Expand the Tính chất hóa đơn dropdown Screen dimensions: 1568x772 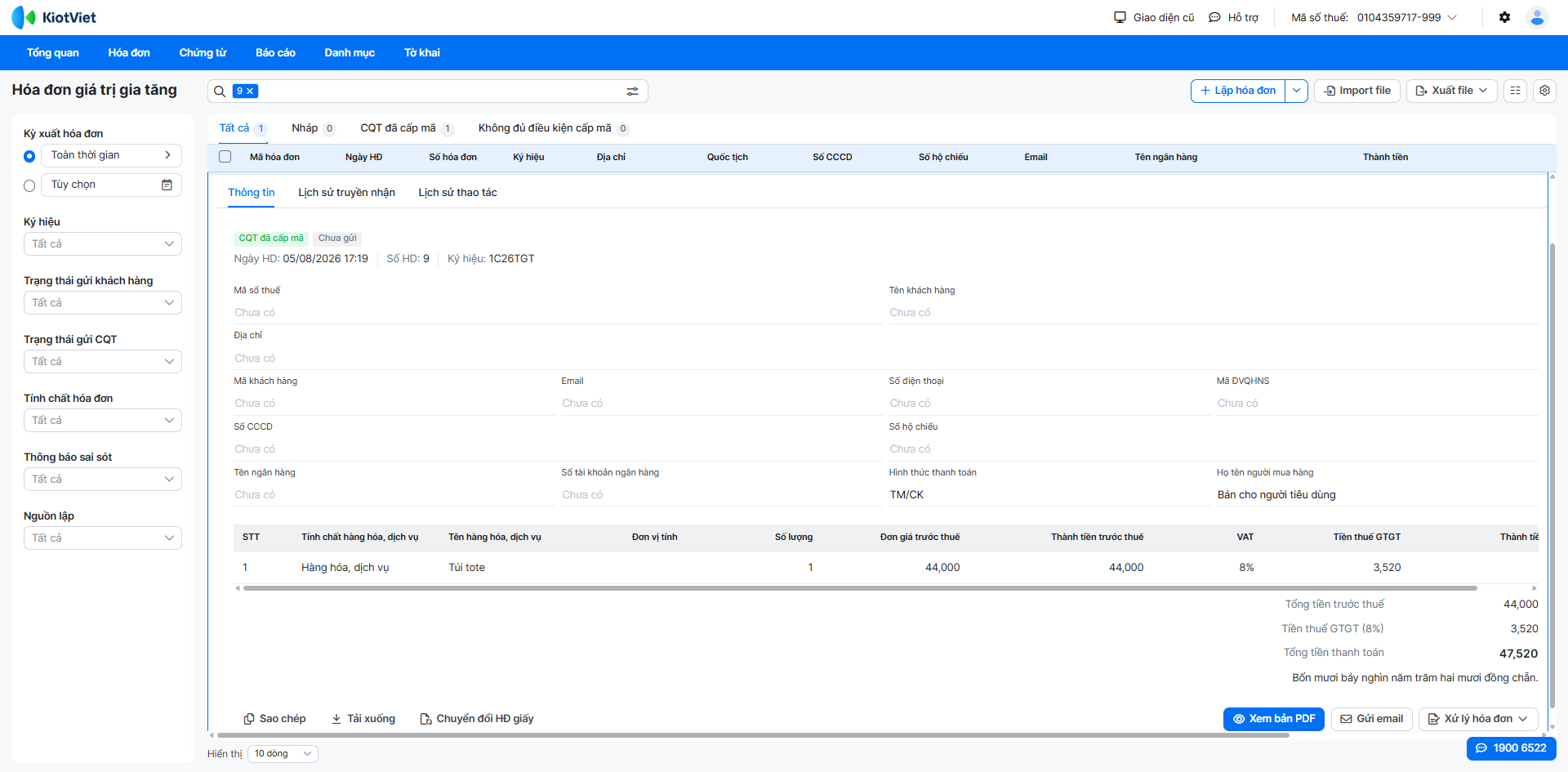coord(103,421)
